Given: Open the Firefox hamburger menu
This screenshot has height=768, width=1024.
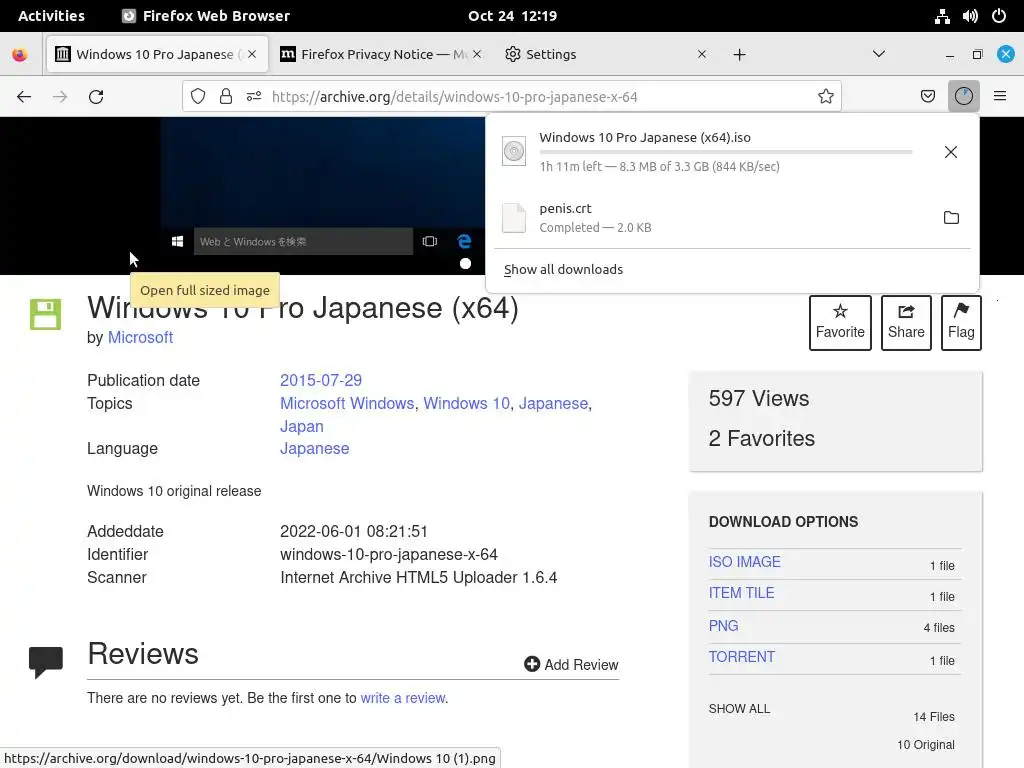Looking at the screenshot, I should point(1000,97).
